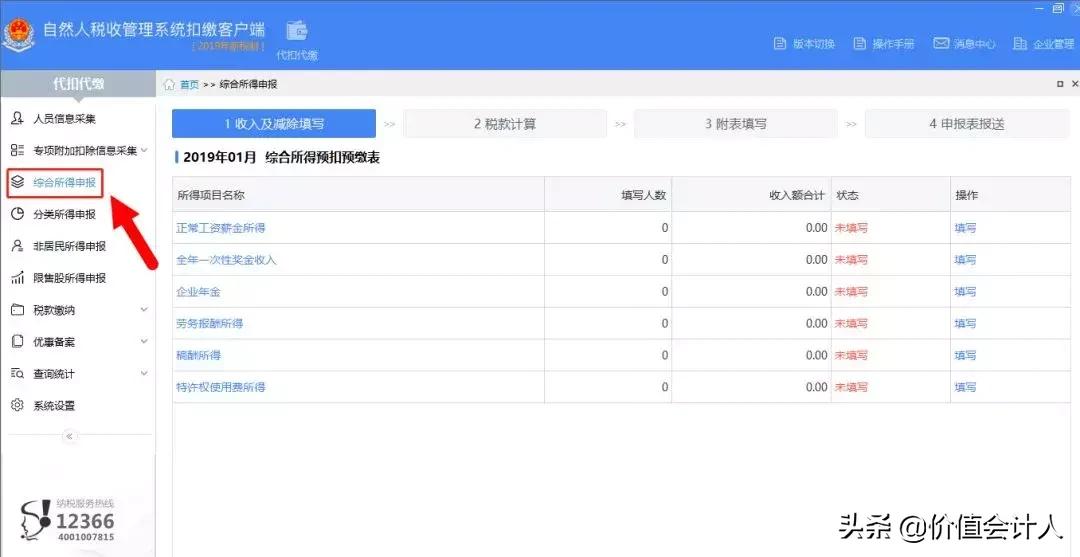Click 2019年01月 综合所得预扣预缴表 title

[282, 158]
